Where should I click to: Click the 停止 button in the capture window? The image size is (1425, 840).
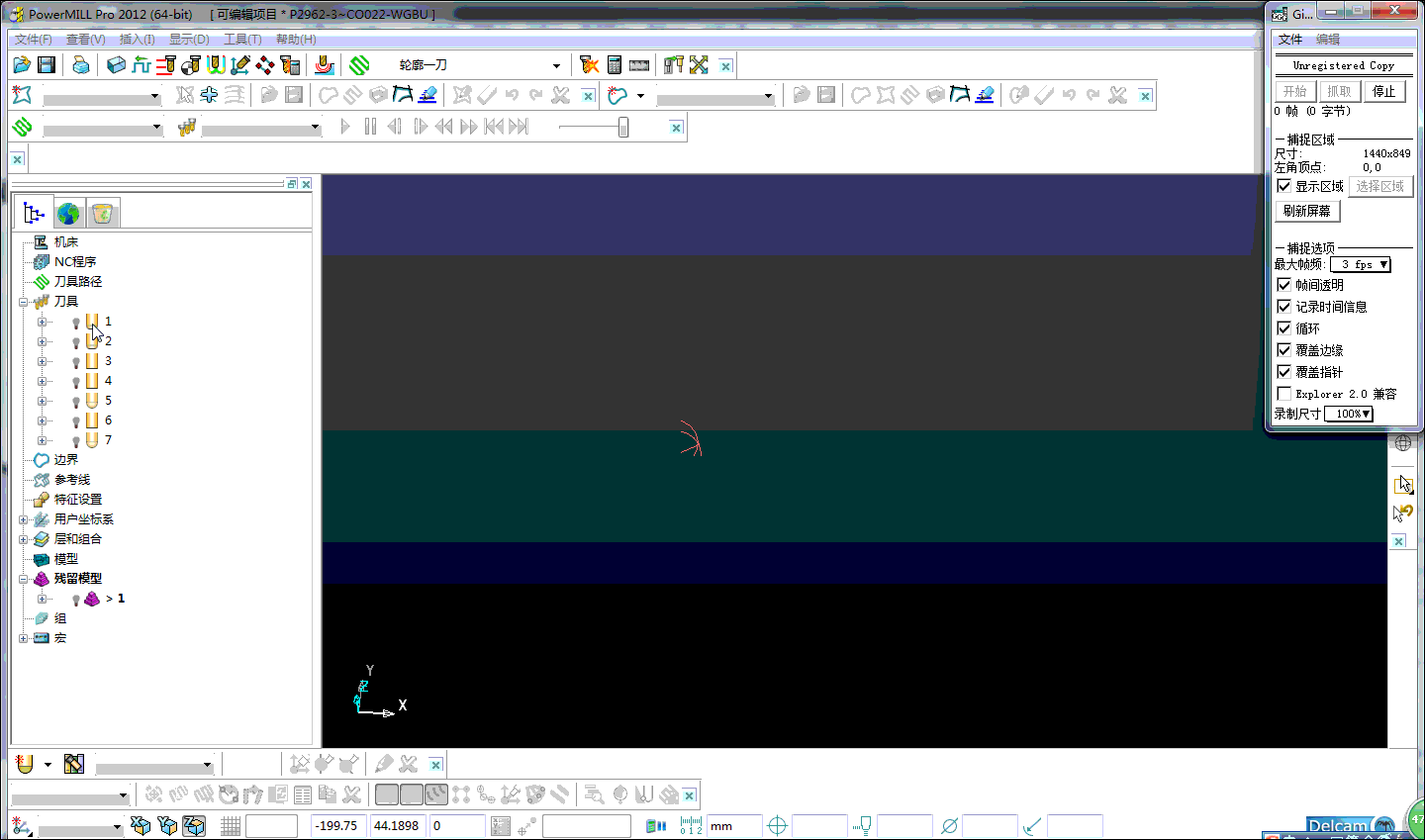[x=1384, y=91]
